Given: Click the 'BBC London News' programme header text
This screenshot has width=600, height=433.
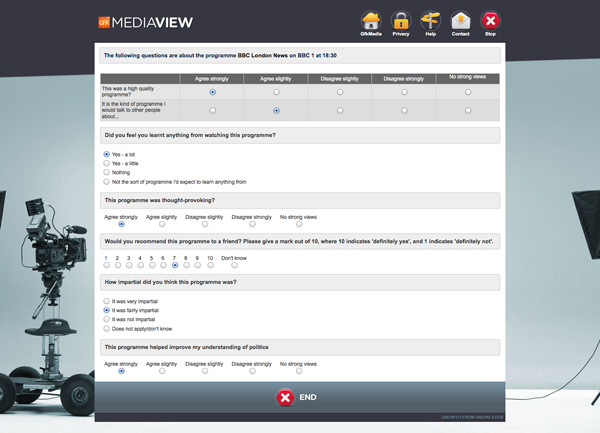Looking at the screenshot, I should coord(262,55).
